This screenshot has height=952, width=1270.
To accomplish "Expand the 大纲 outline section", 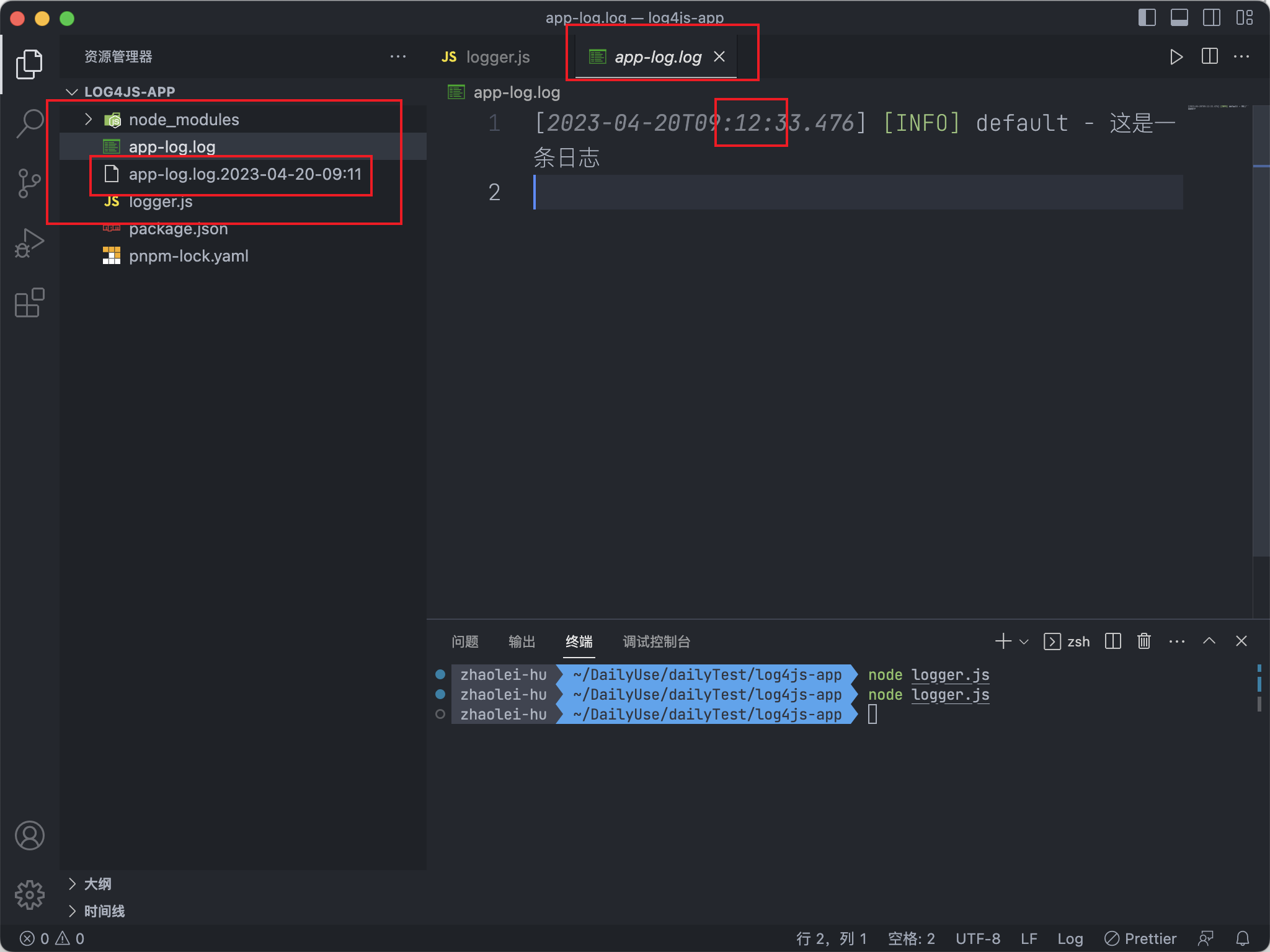I will pyautogui.click(x=97, y=884).
